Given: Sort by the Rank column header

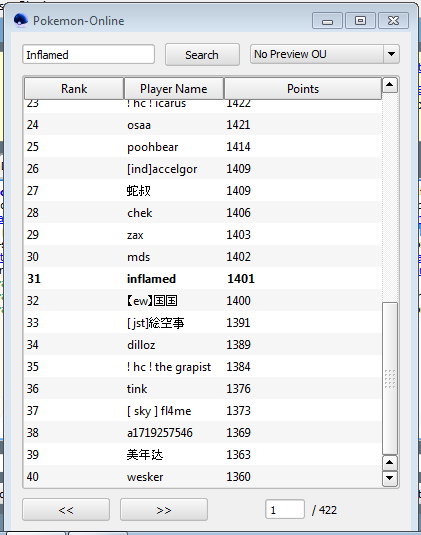Looking at the screenshot, I should tap(74, 89).
